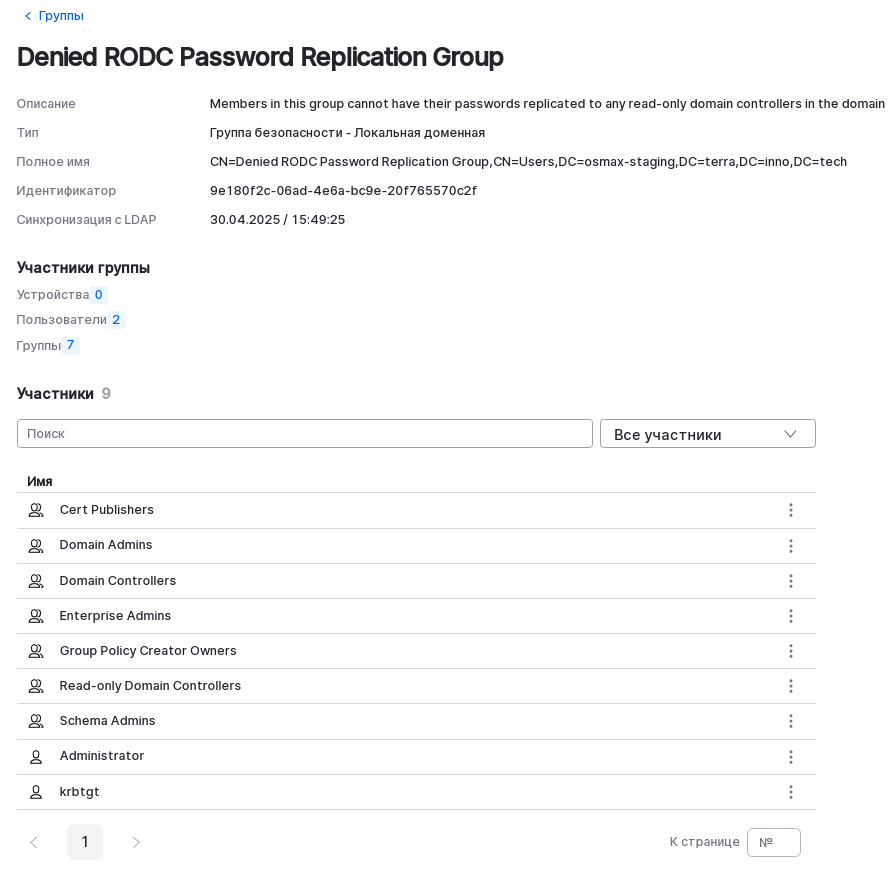The image size is (892, 872).
Task: Select page 1 in pagination
Action: point(85,842)
